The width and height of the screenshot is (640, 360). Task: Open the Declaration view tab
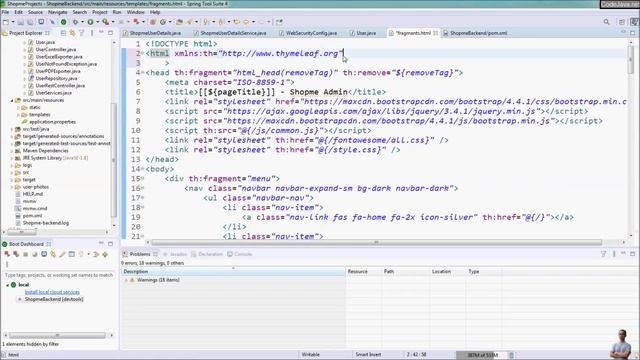[210, 254]
